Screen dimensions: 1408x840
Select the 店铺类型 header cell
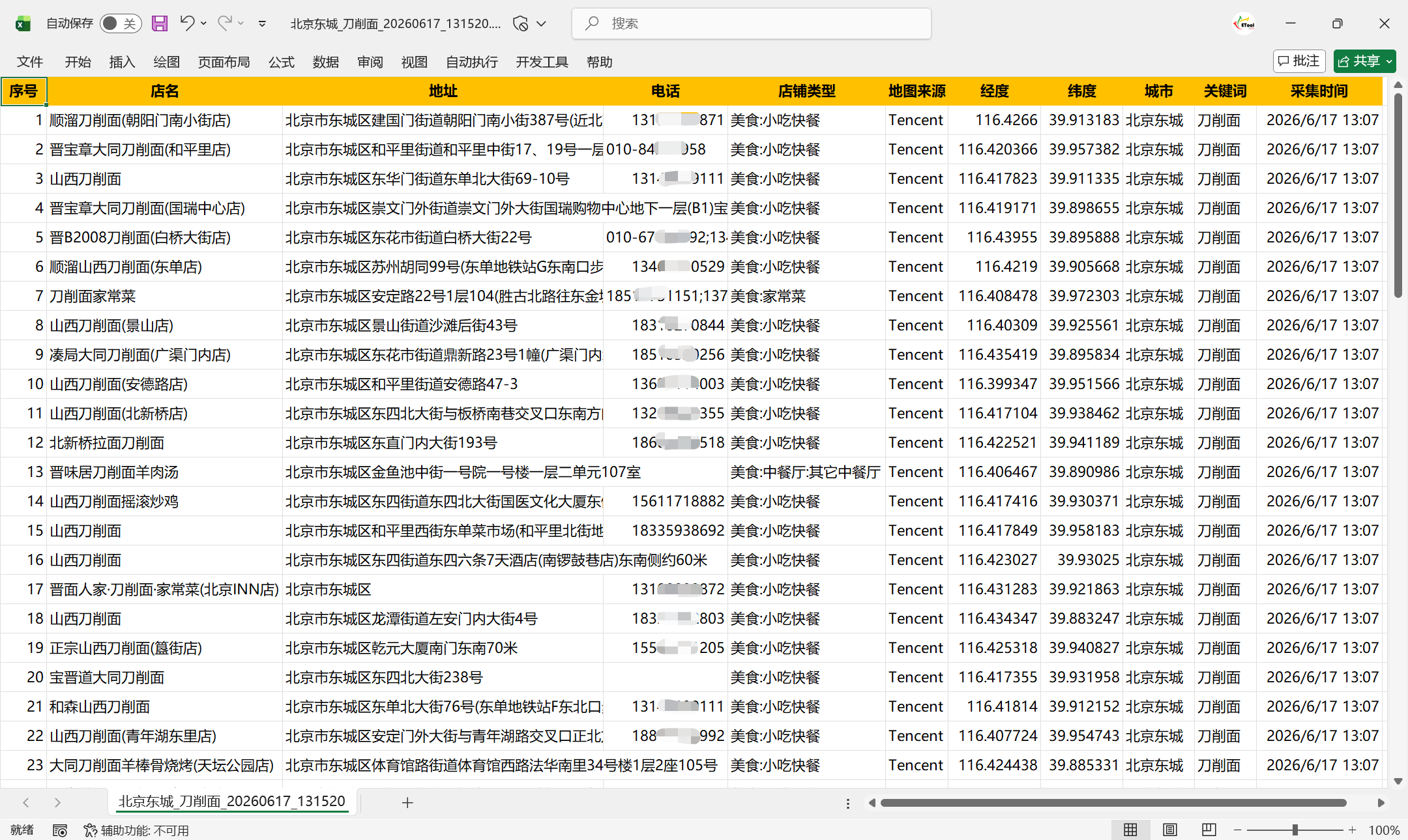pyautogui.click(x=807, y=91)
